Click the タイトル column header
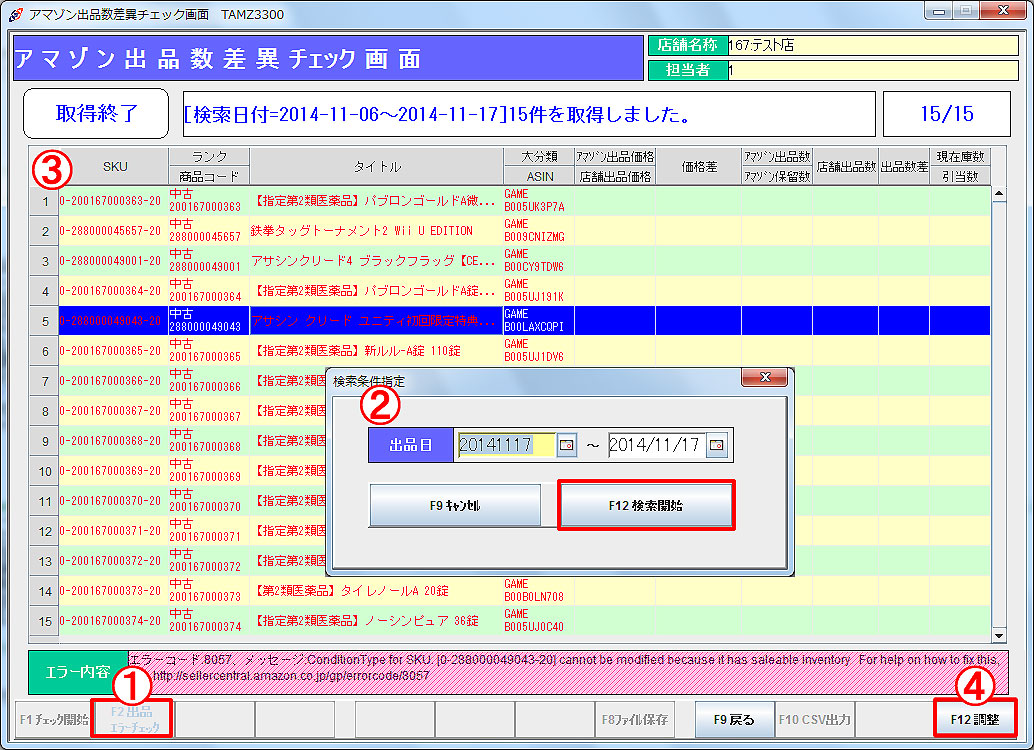The image size is (1034, 750). (x=377, y=166)
